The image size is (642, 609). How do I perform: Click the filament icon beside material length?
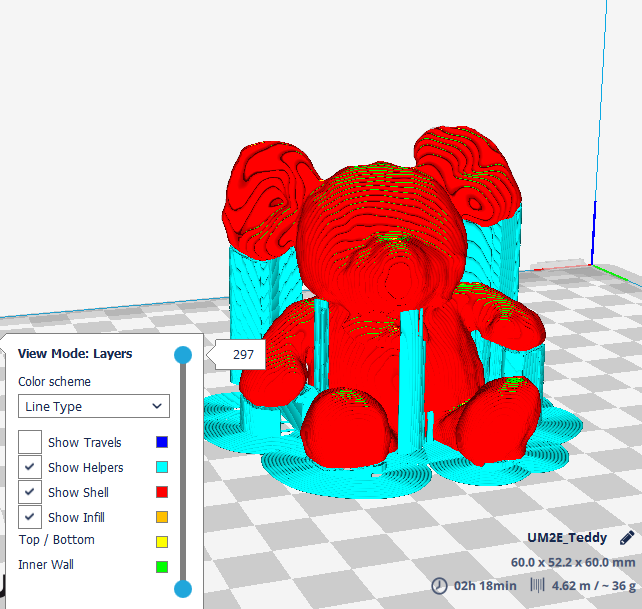[537, 585]
